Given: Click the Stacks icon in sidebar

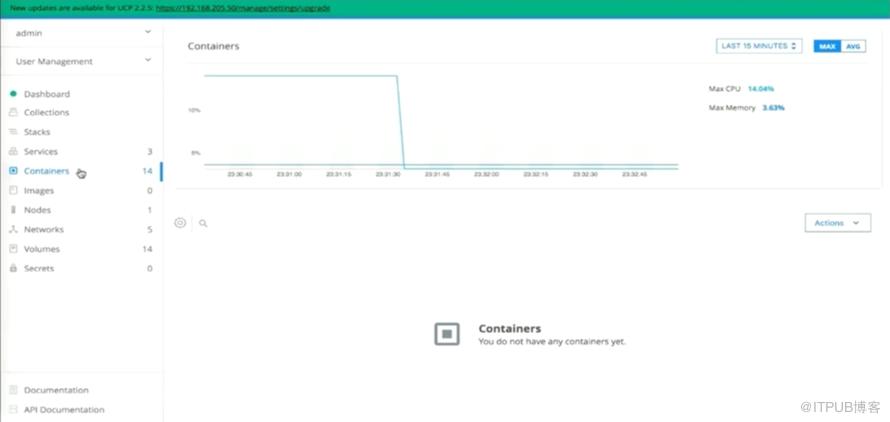Looking at the screenshot, I should (13, 132).
